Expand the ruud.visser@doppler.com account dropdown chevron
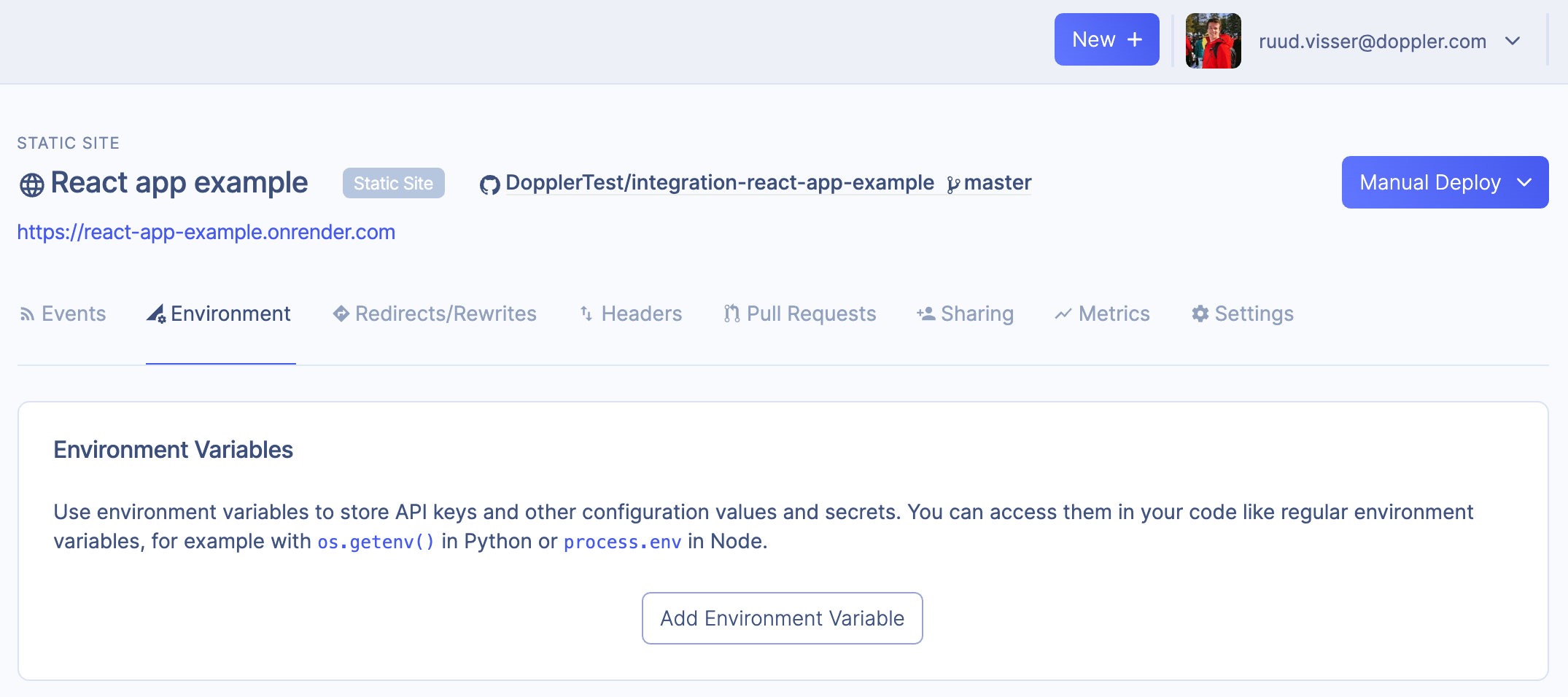This screenshot has width=1568, height=697. coord(1513,41)
